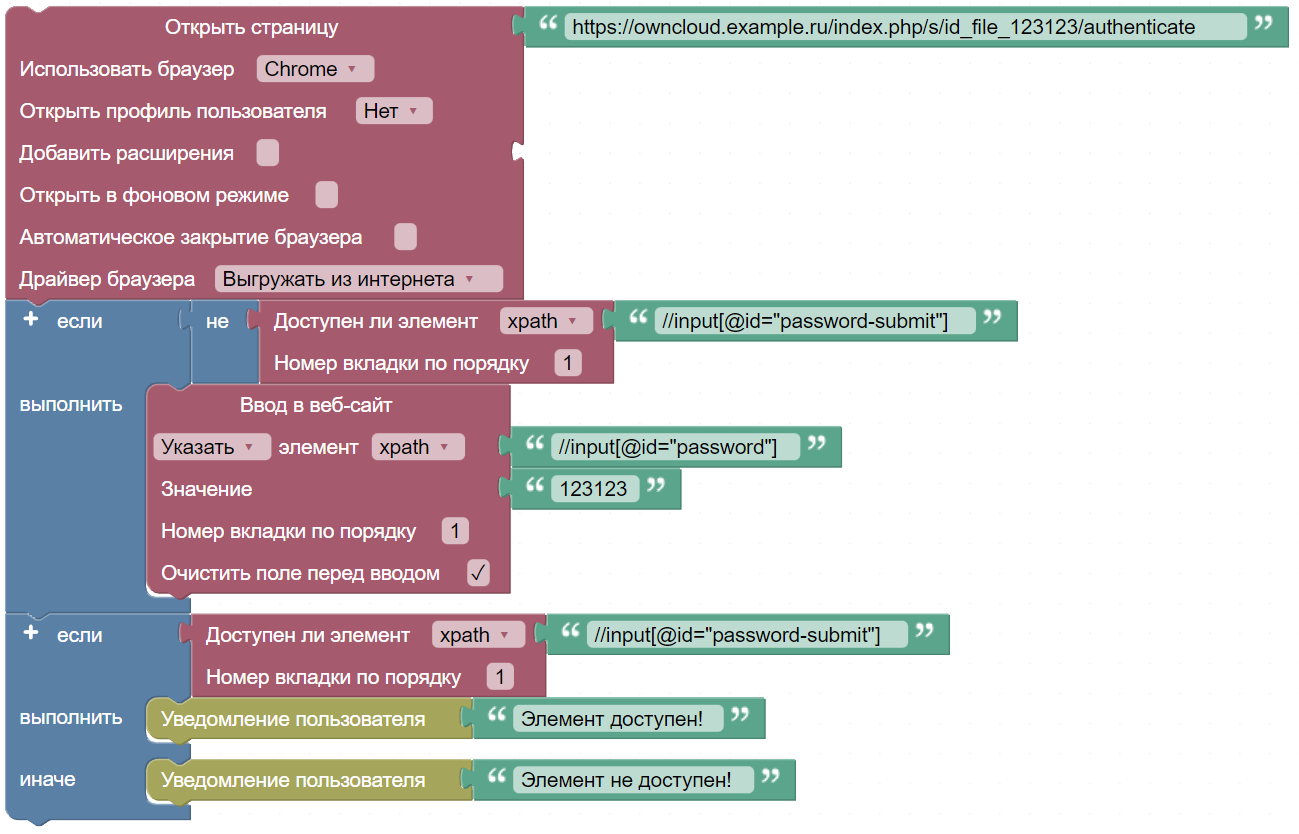Edit the owncloud URL text field
Screen dimensions: 1299x834
coord(905,27)
